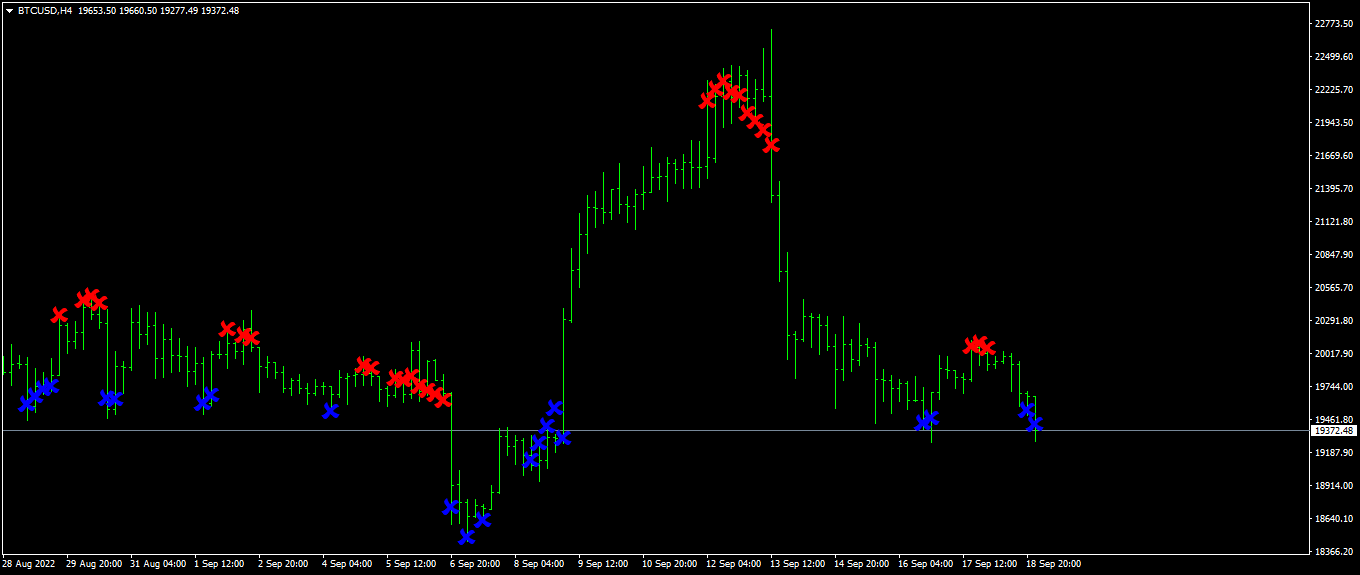
Task: Click the 31 Aug 04:00 time axis label
Action: (158, 563)
